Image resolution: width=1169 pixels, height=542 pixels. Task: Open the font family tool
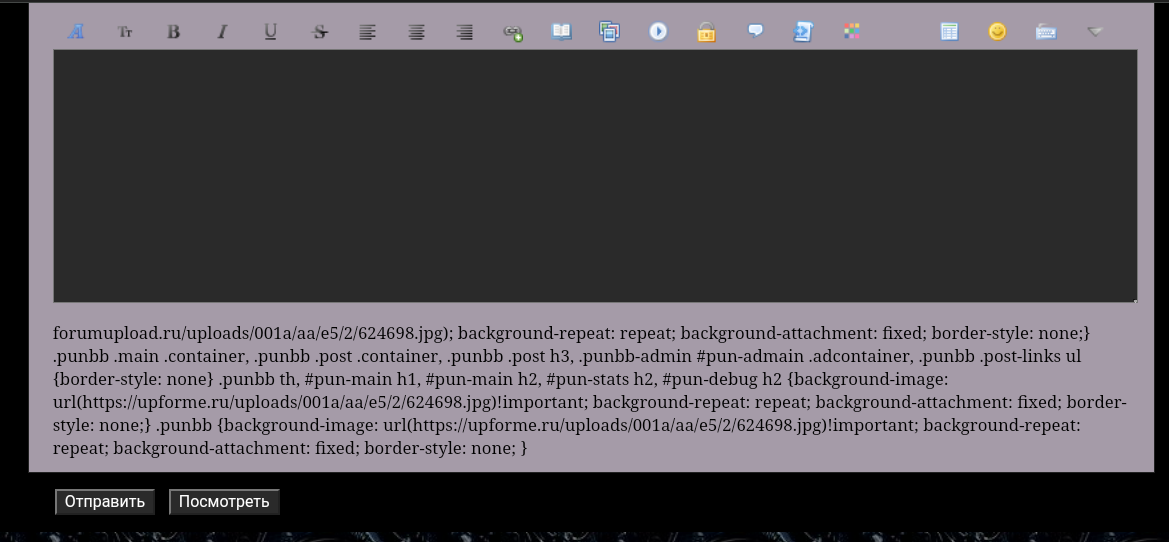[x=76, y=31]
